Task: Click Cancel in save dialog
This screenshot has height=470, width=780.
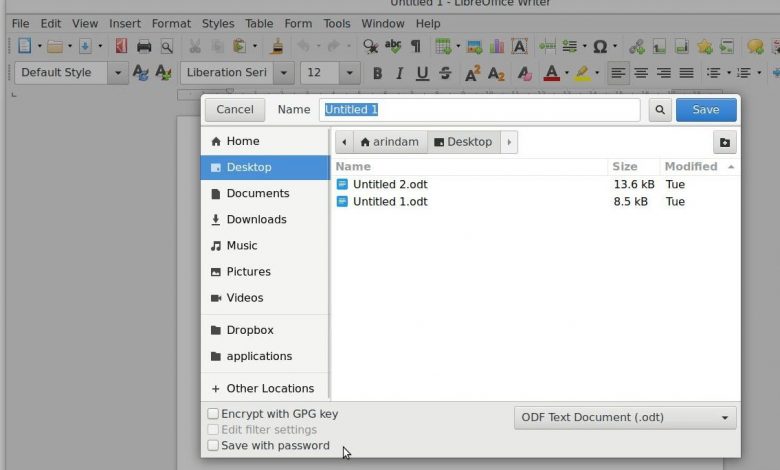Action: point(235,109)
